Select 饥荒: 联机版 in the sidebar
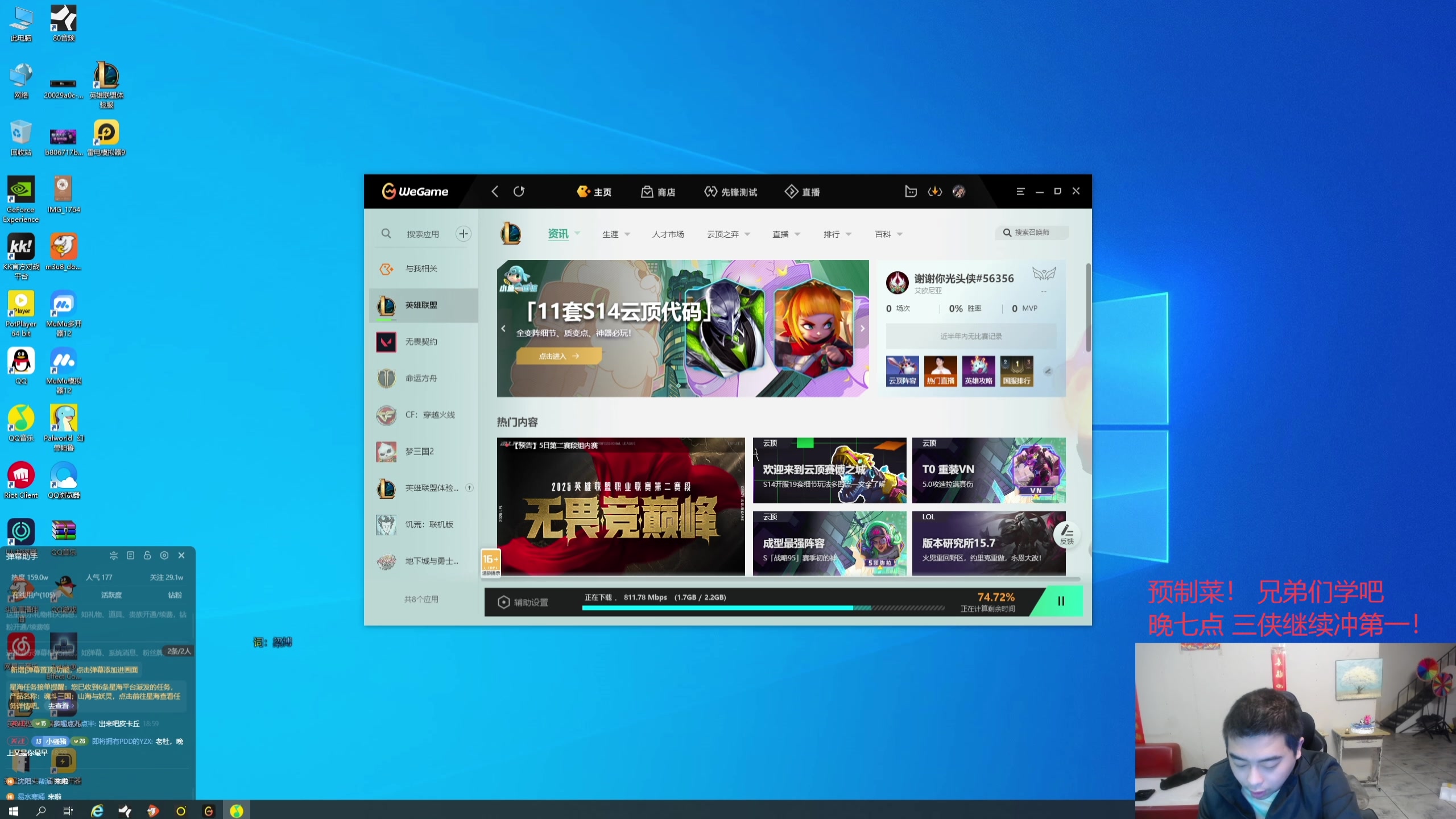The image size is (1456, 819). tap(424, 524)
